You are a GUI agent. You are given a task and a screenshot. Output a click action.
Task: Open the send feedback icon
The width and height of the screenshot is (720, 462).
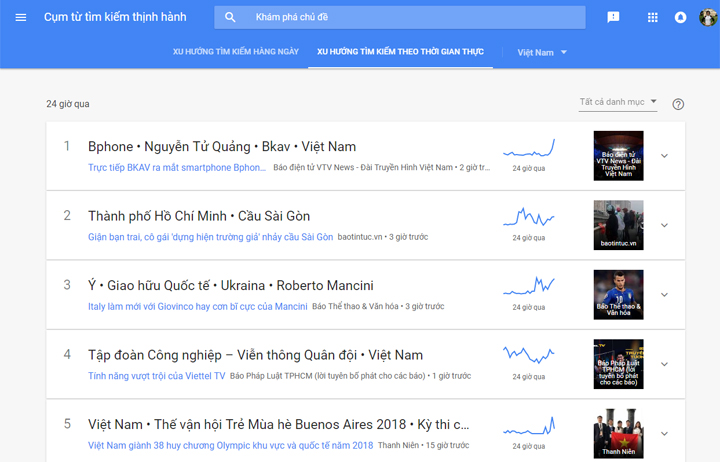point(613,17)
